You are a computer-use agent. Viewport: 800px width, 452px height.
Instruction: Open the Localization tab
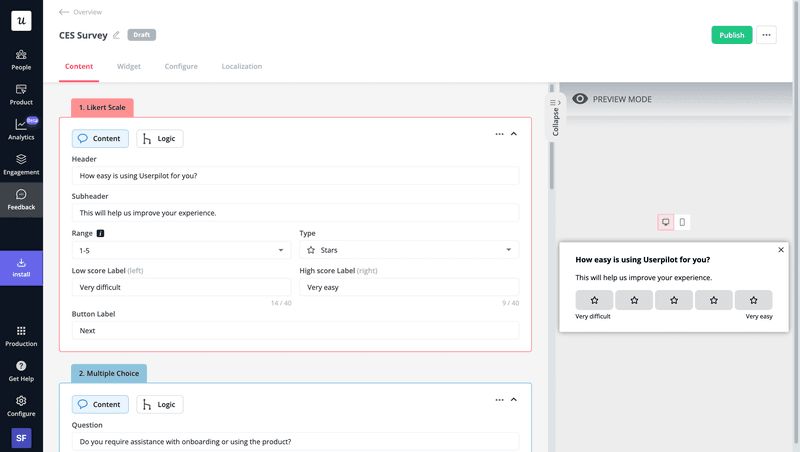tap(241, 67)
